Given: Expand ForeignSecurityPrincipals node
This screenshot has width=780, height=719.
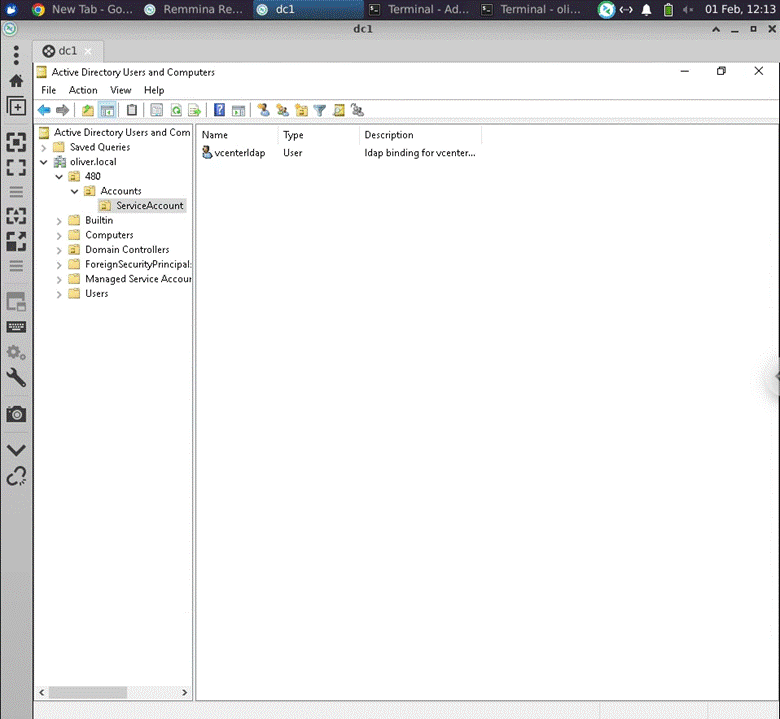Looking at the screenshot, I should (x=59, y=265).
